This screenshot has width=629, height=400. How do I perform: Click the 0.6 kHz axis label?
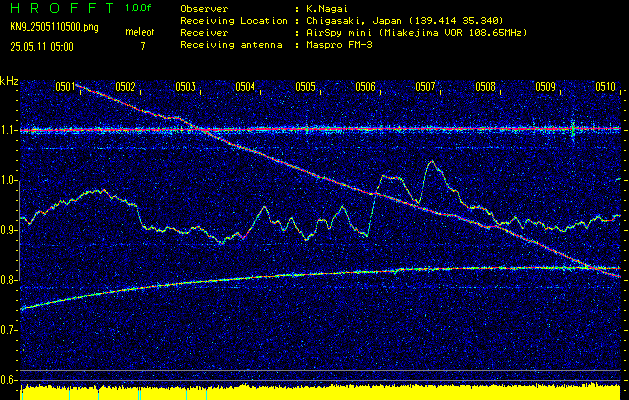click(8, 380)
